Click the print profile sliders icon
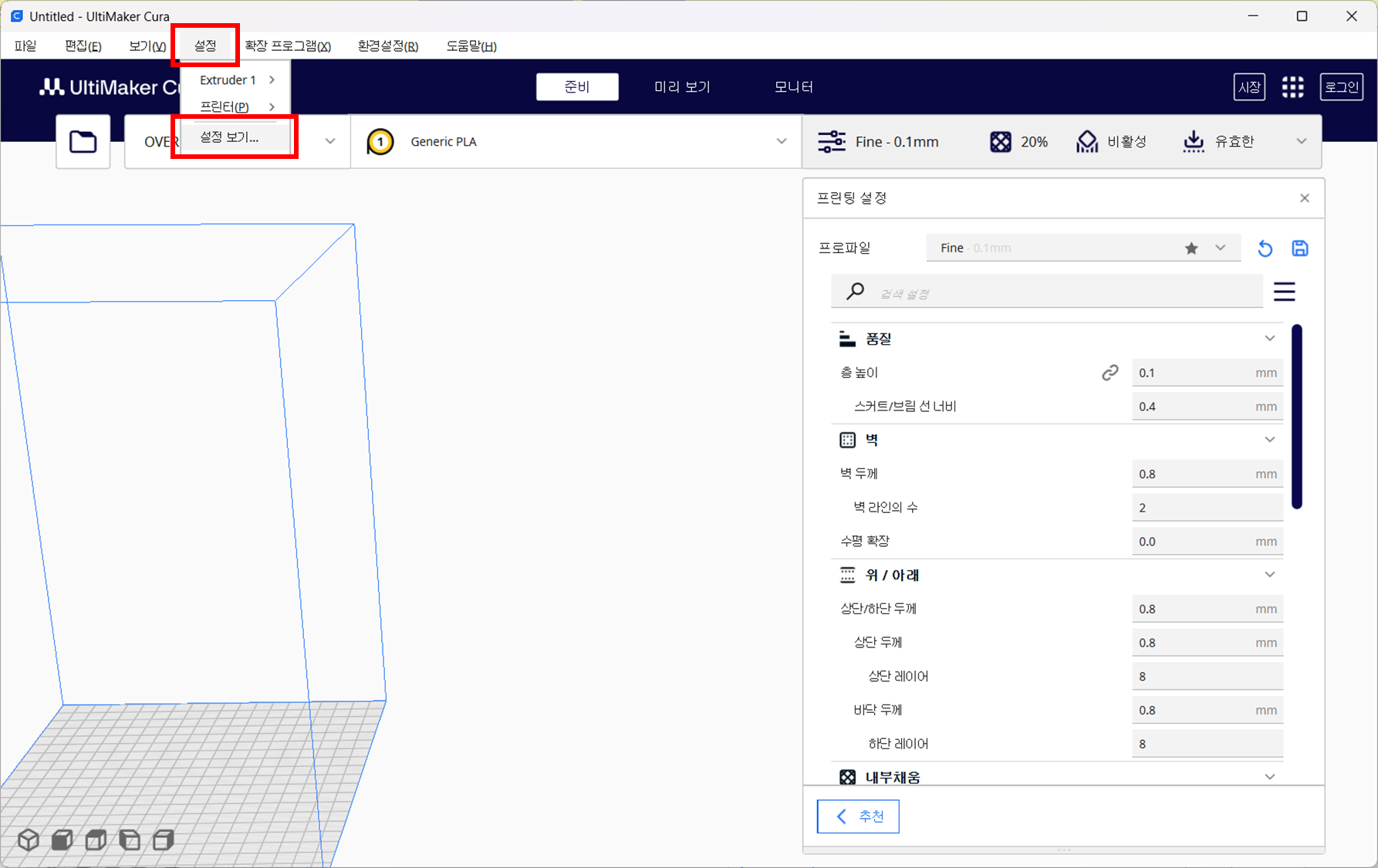 (x=831, y=142)
